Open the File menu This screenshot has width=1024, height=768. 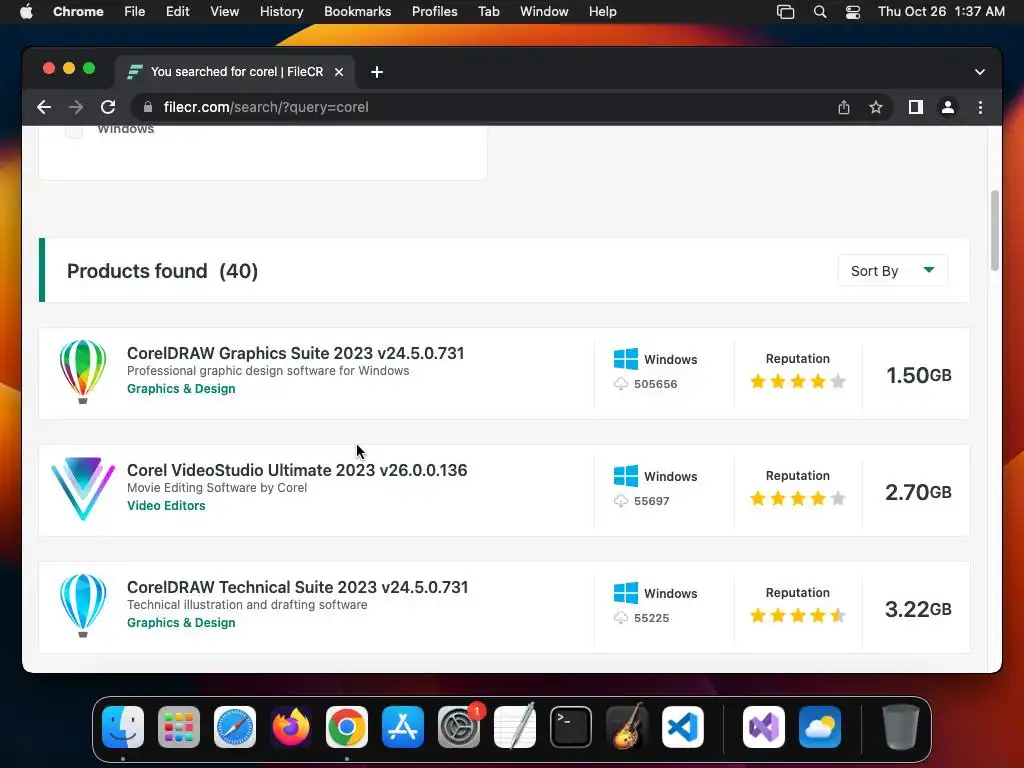[135, 12]
